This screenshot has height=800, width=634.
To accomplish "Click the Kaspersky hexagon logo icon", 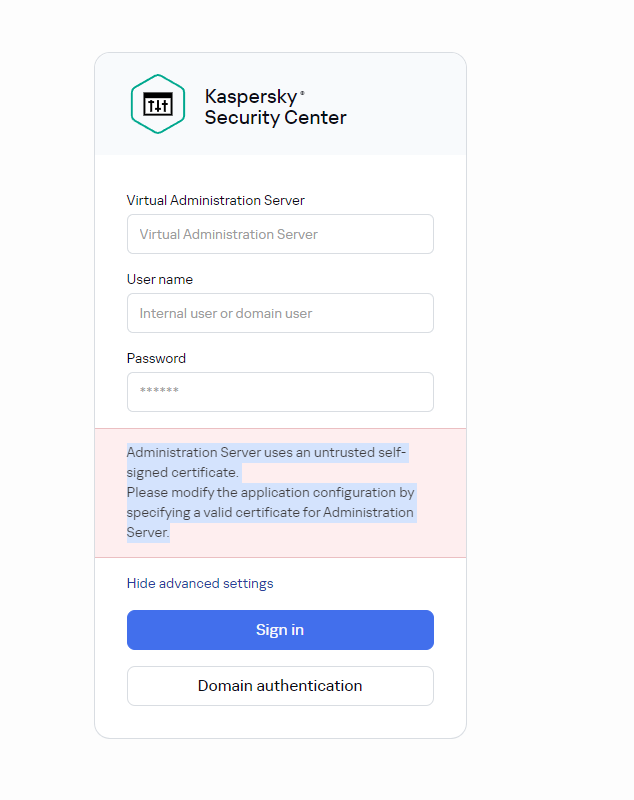I will (x=158, y=104).
